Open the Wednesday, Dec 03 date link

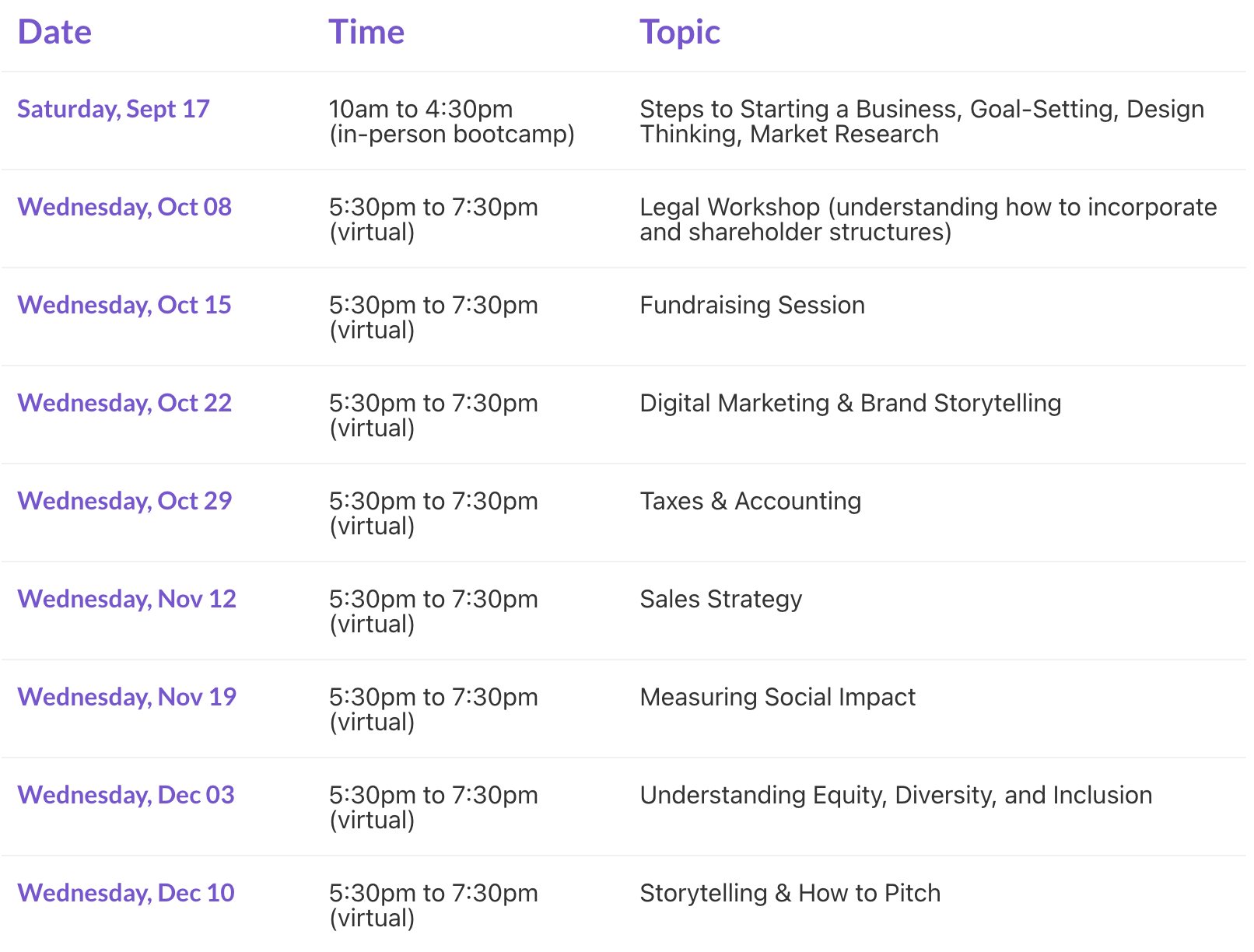[126, 795]
